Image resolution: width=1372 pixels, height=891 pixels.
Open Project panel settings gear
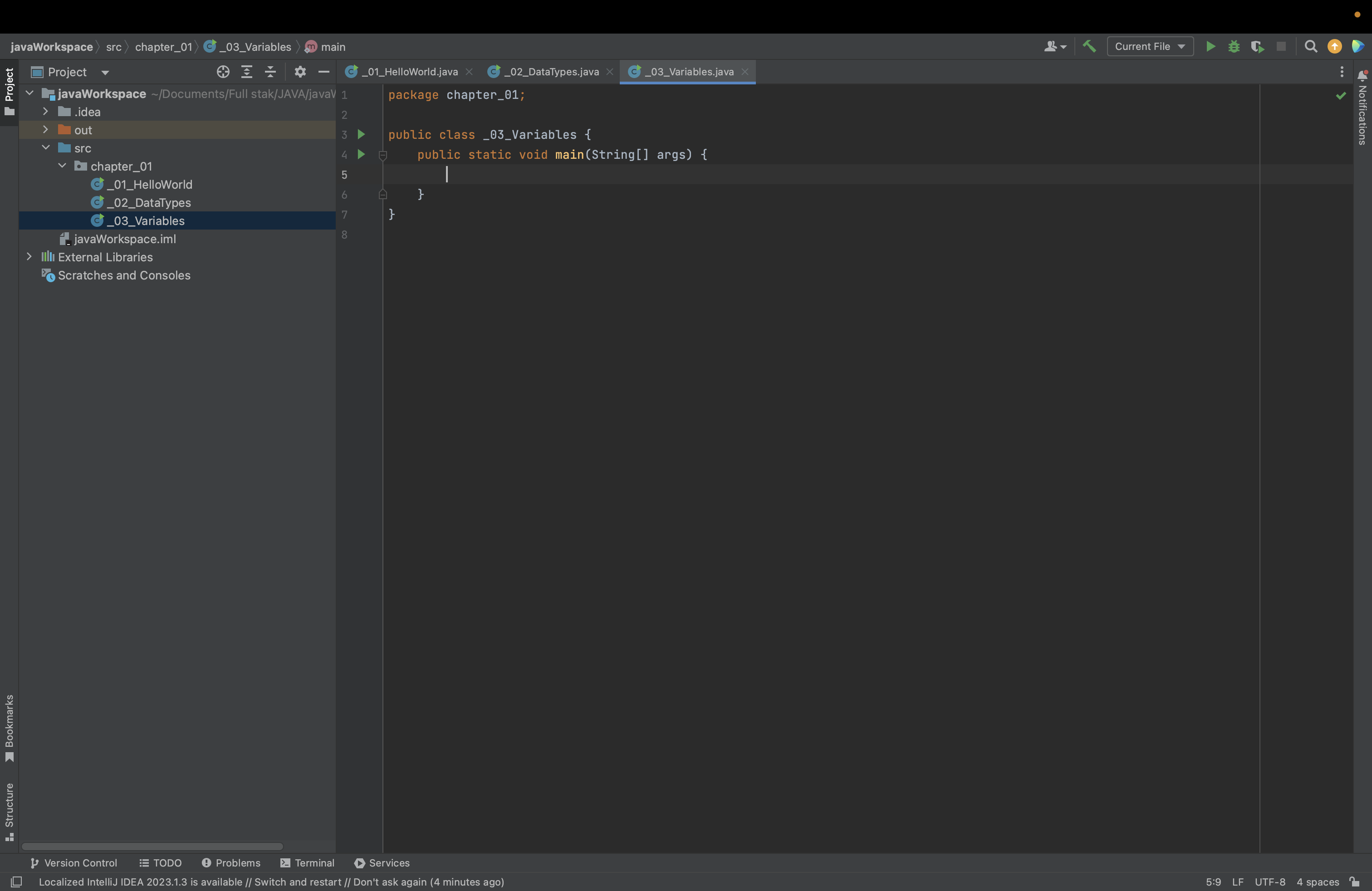(x=300, y=72)
